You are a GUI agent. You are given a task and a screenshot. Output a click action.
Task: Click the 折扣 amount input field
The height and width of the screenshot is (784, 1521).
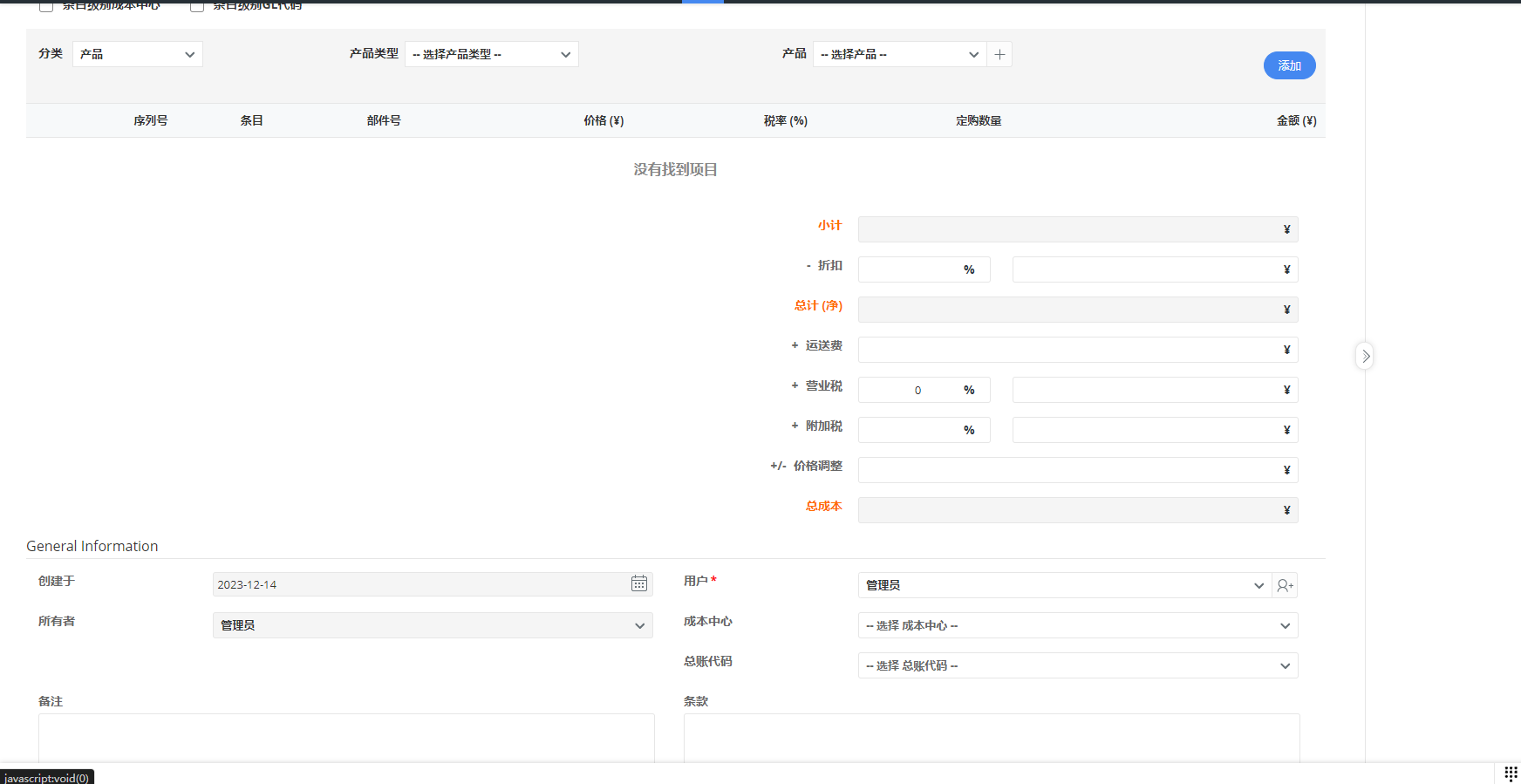[1156, 269]
